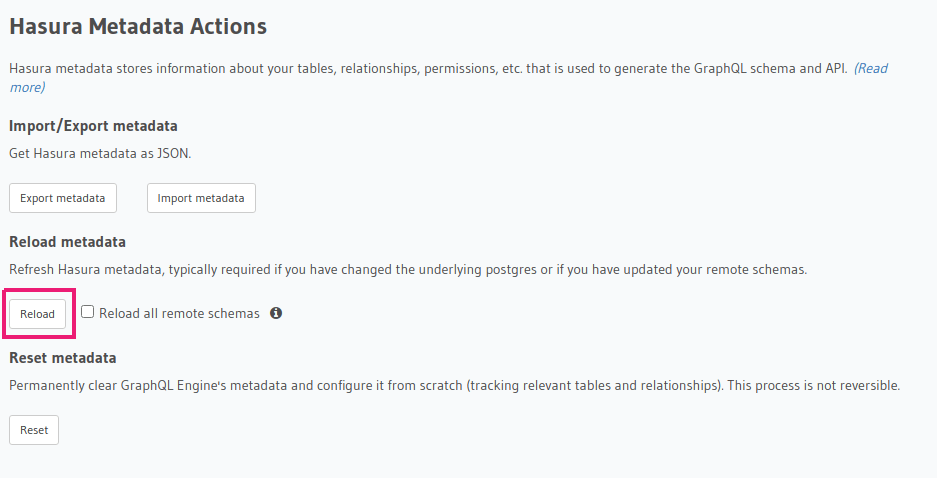Click the Reset metadata section heading
Screen dimensions: 937x478
62,358
